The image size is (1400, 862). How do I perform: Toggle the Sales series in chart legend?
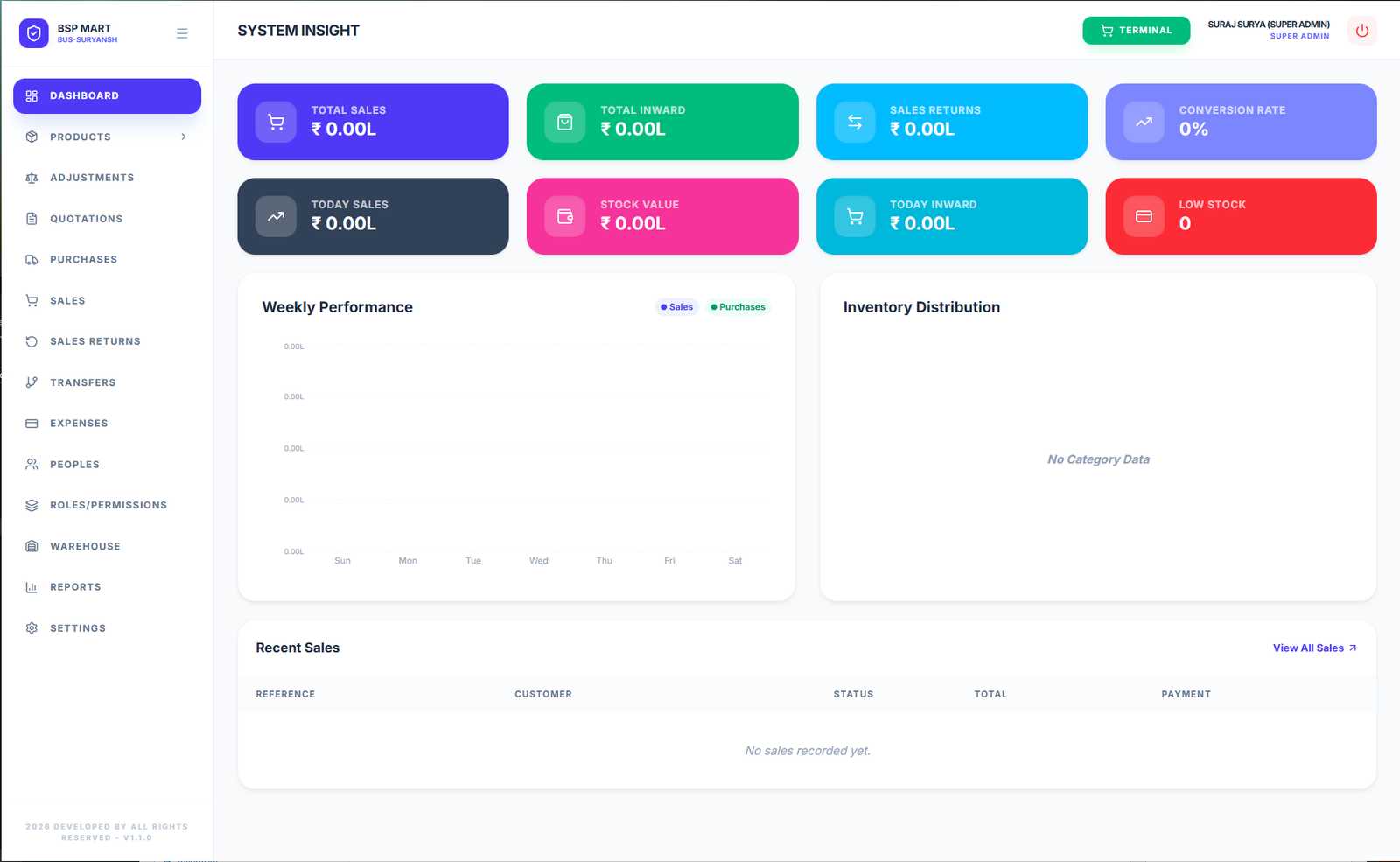pos(676,307)
